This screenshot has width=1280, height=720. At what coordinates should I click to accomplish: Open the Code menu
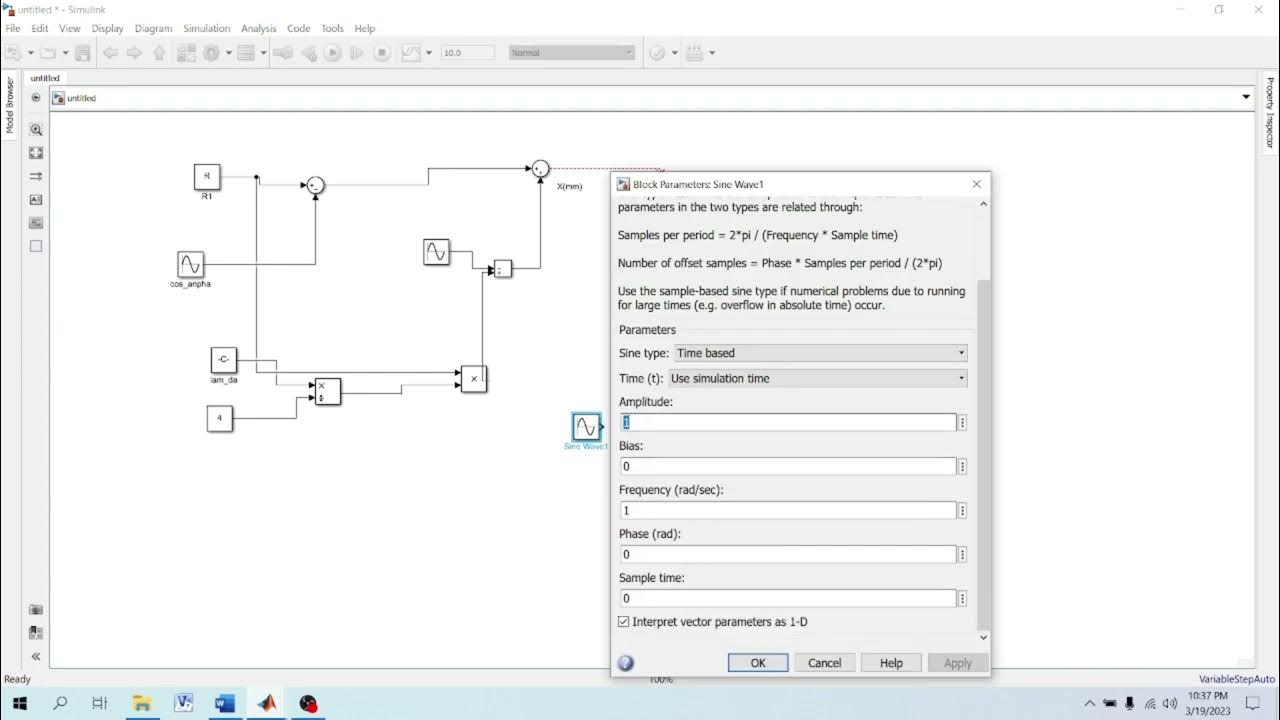(x=298, y=29)
